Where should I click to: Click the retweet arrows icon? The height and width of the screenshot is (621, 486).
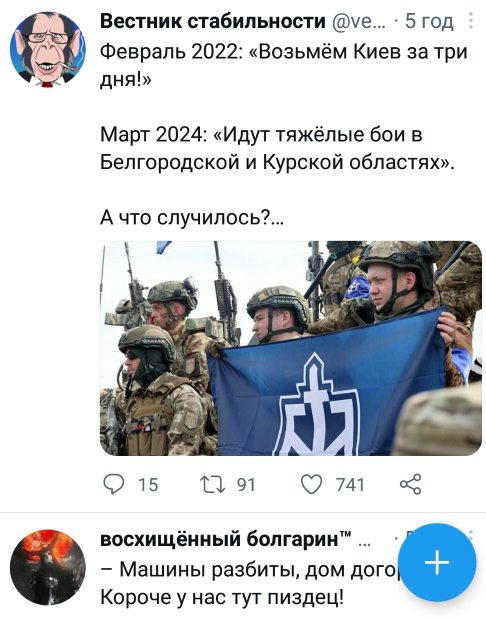tap(213, 484)
